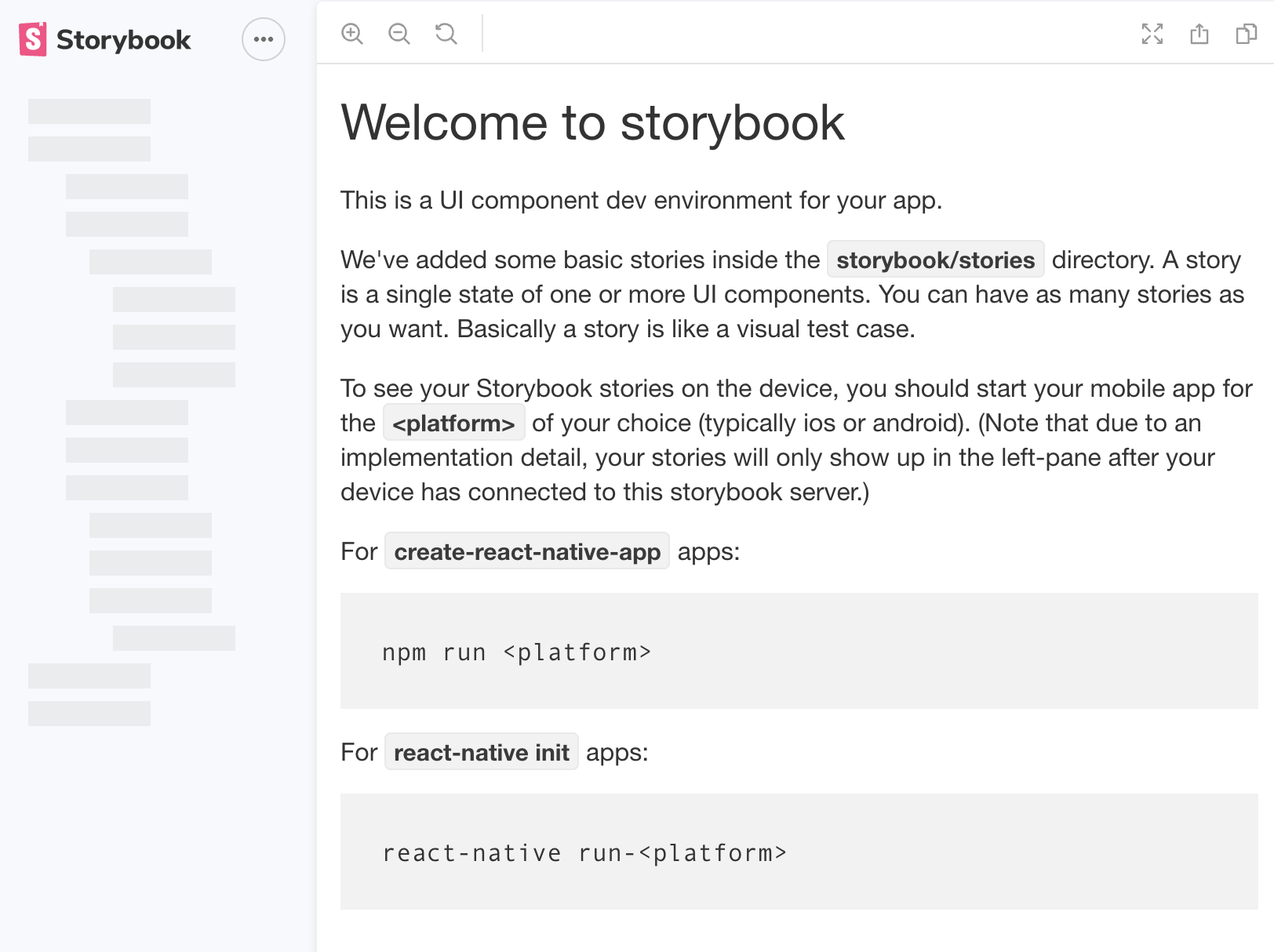Reset the canvas zoom level

coord(446,34)
